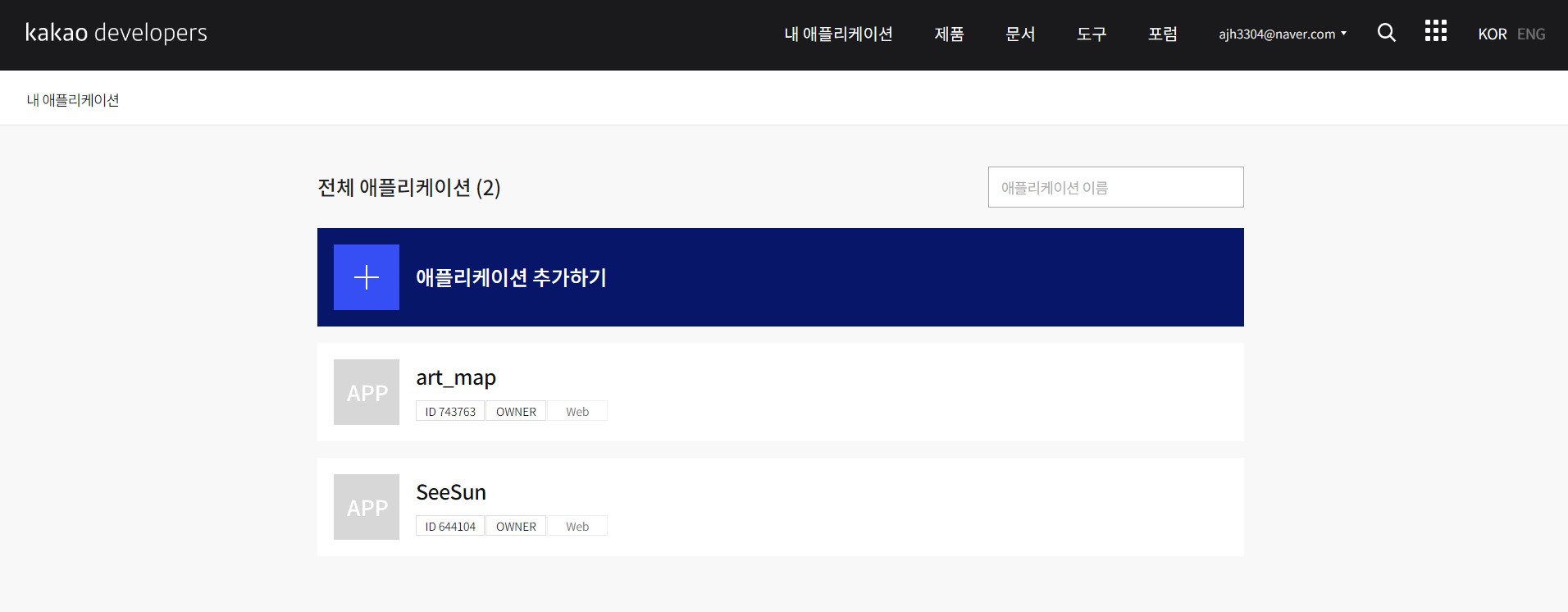Open the 제품 menu
The height and width of the screenshot is (612, 1568).
click(949, 34)
